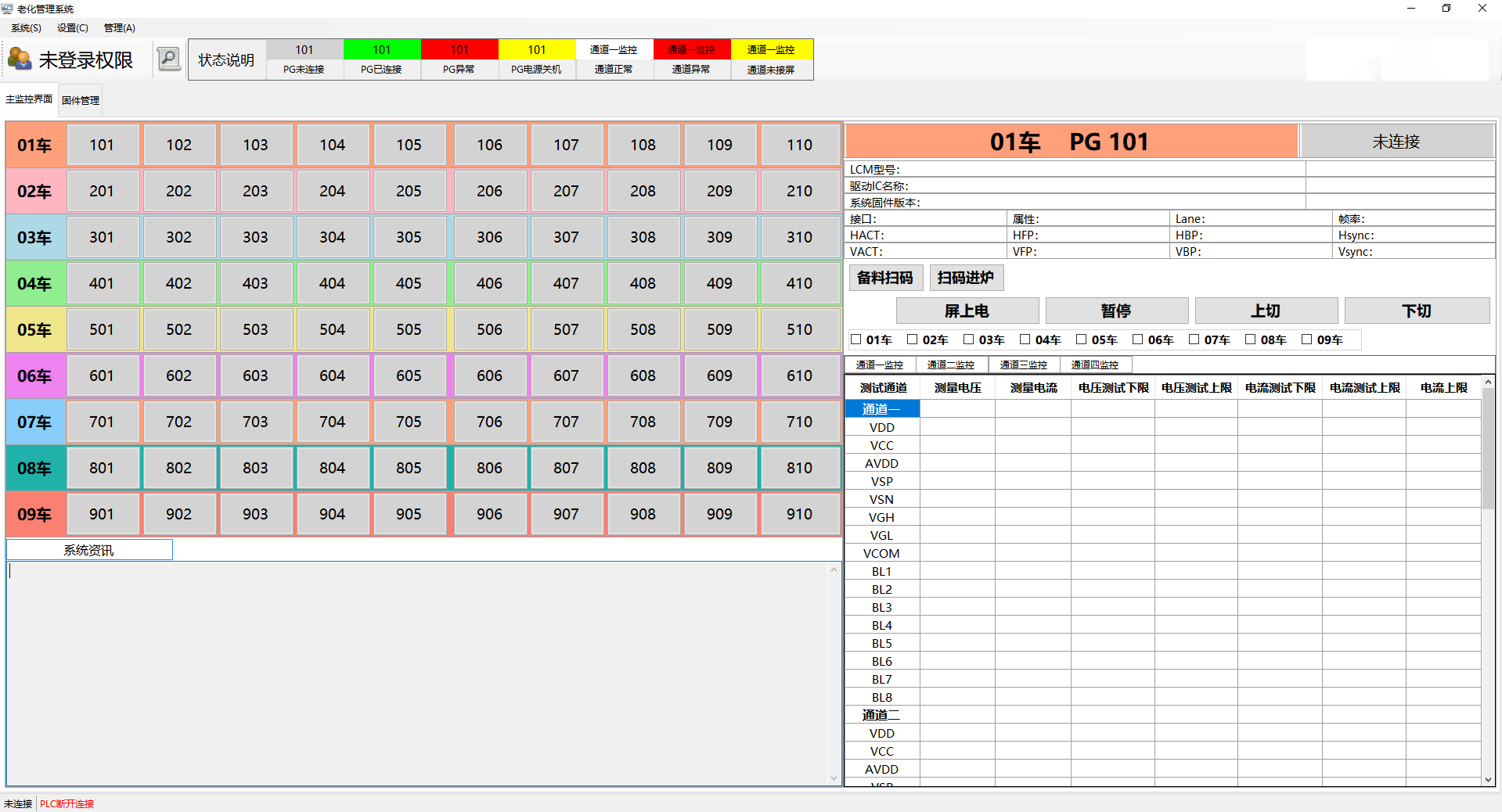Open the 通道四监控 tab
1502x812 pixels.
pyautogui.click(x=1094, y=365)
